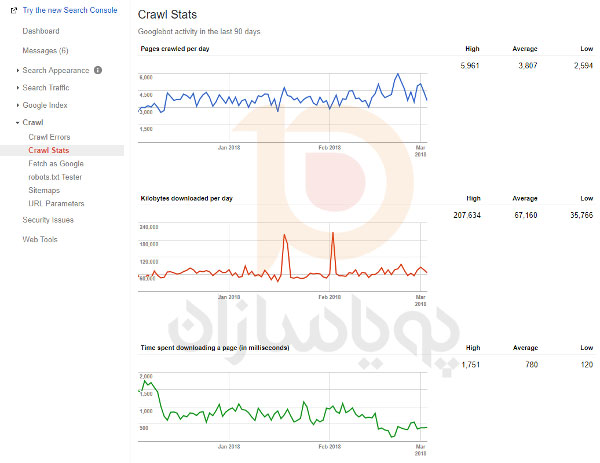Collapse the Crawl section arrow
This screenshot has width=600, height=463.
pyautogui.click(x=18, y=122)
